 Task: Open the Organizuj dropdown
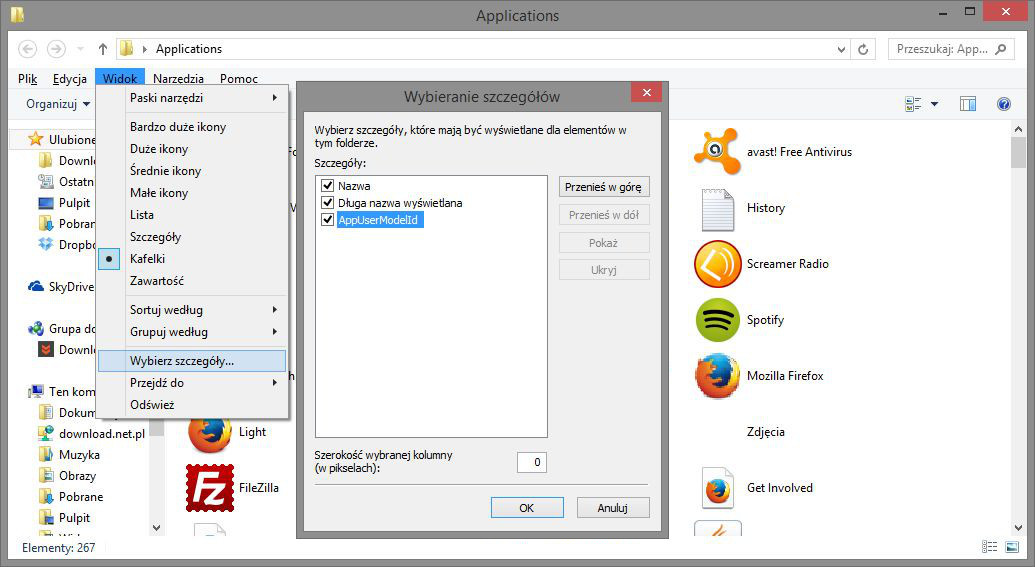58,104
